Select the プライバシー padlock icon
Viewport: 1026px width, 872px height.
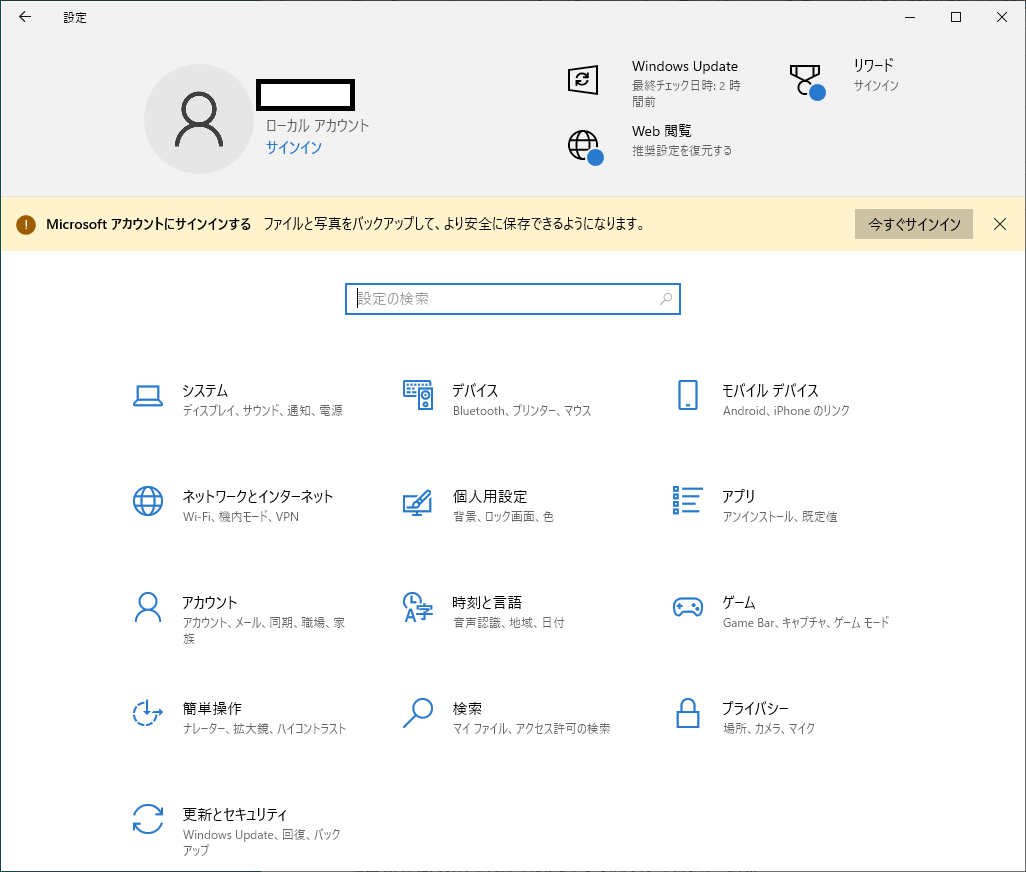pos(687,713)
